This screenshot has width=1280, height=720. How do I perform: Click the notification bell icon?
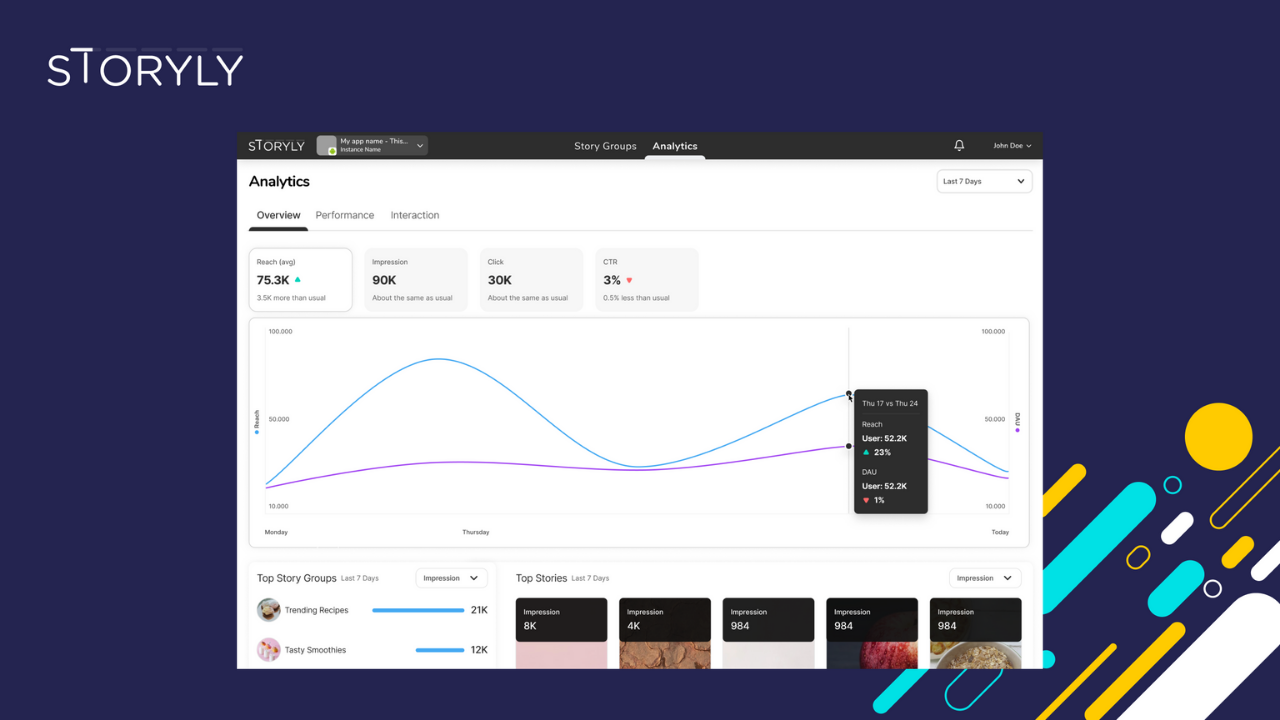tap(959, 146)
